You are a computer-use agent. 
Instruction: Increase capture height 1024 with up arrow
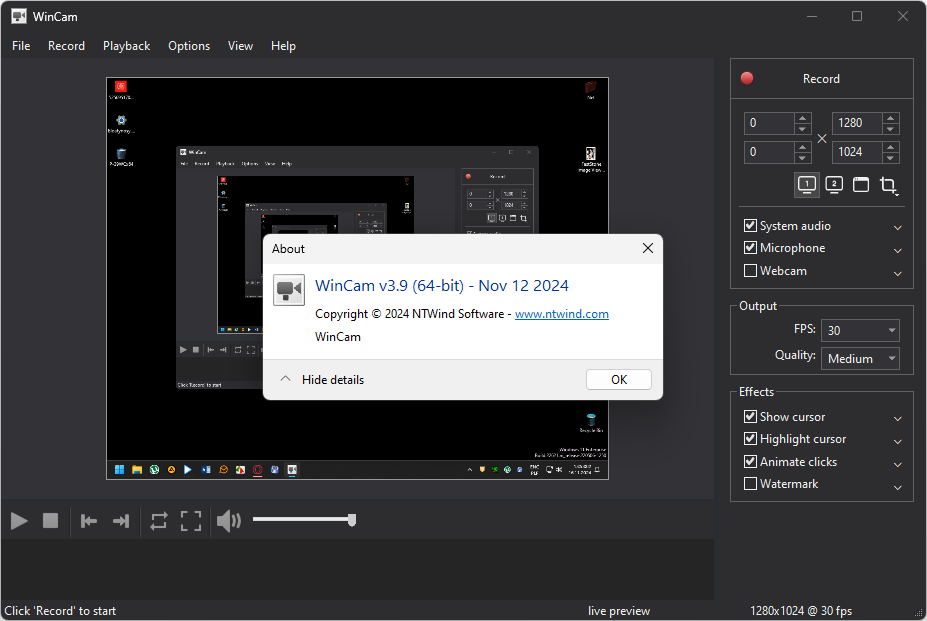click(891, 146)
